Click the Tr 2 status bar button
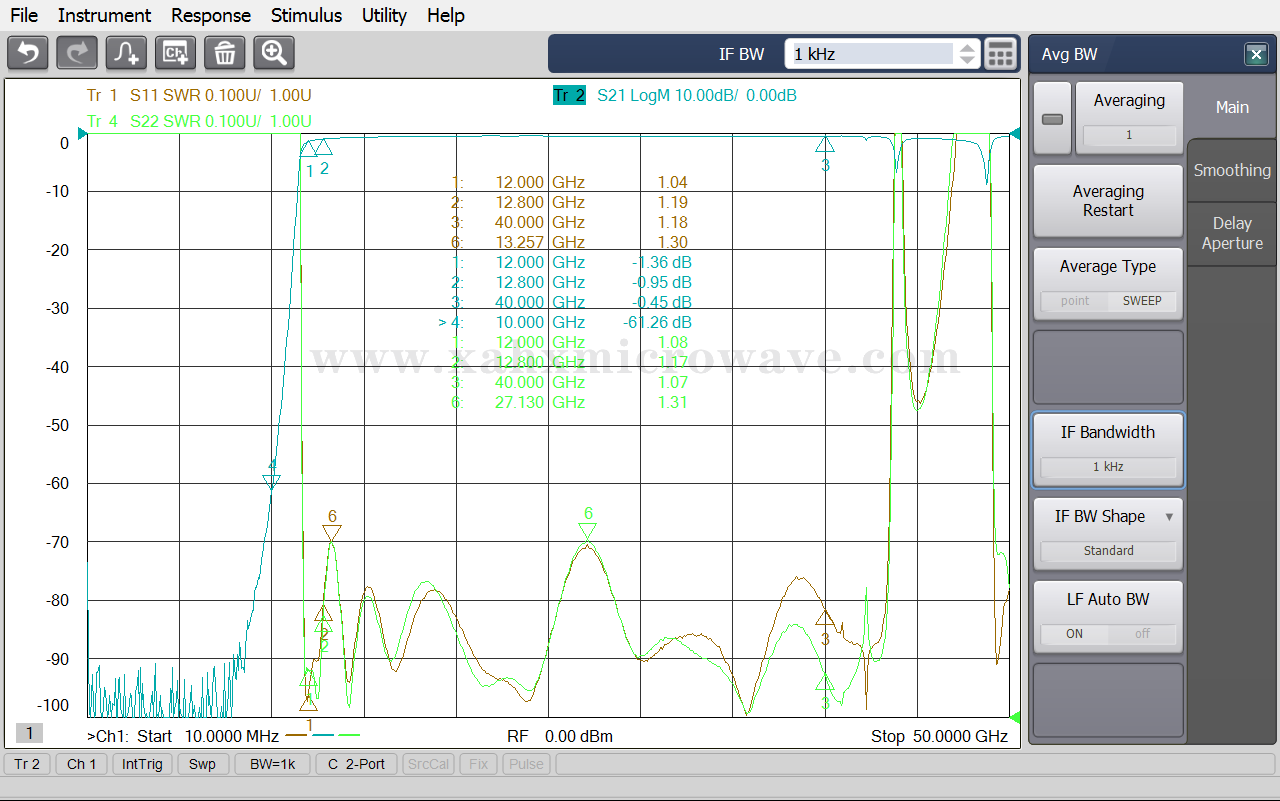1280x801 pixels. point(27,764)
